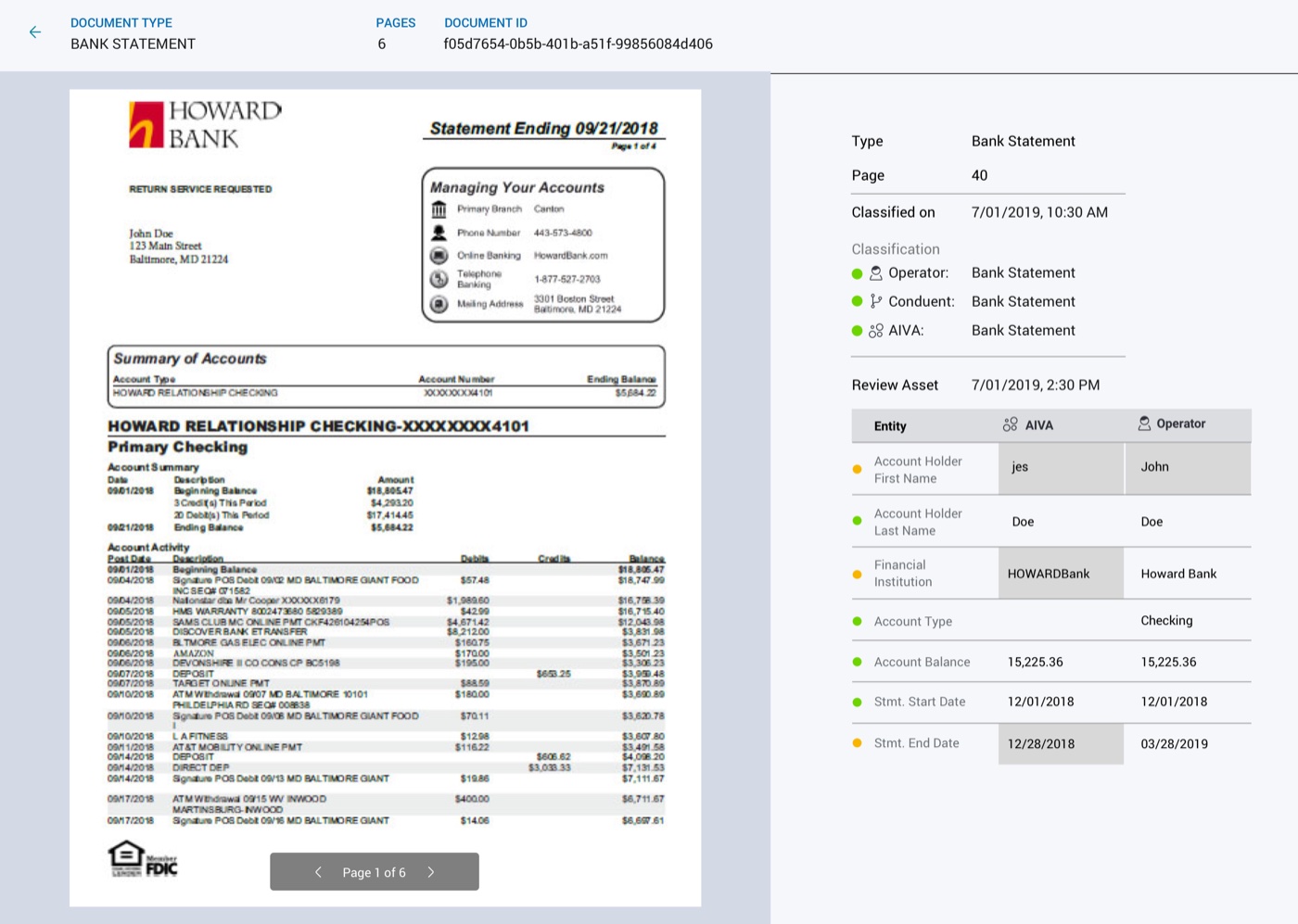Viewport: 1298px width, 924px height.
Task: Click green status dot beside Conduent
Action: click(x=858, y=301)
